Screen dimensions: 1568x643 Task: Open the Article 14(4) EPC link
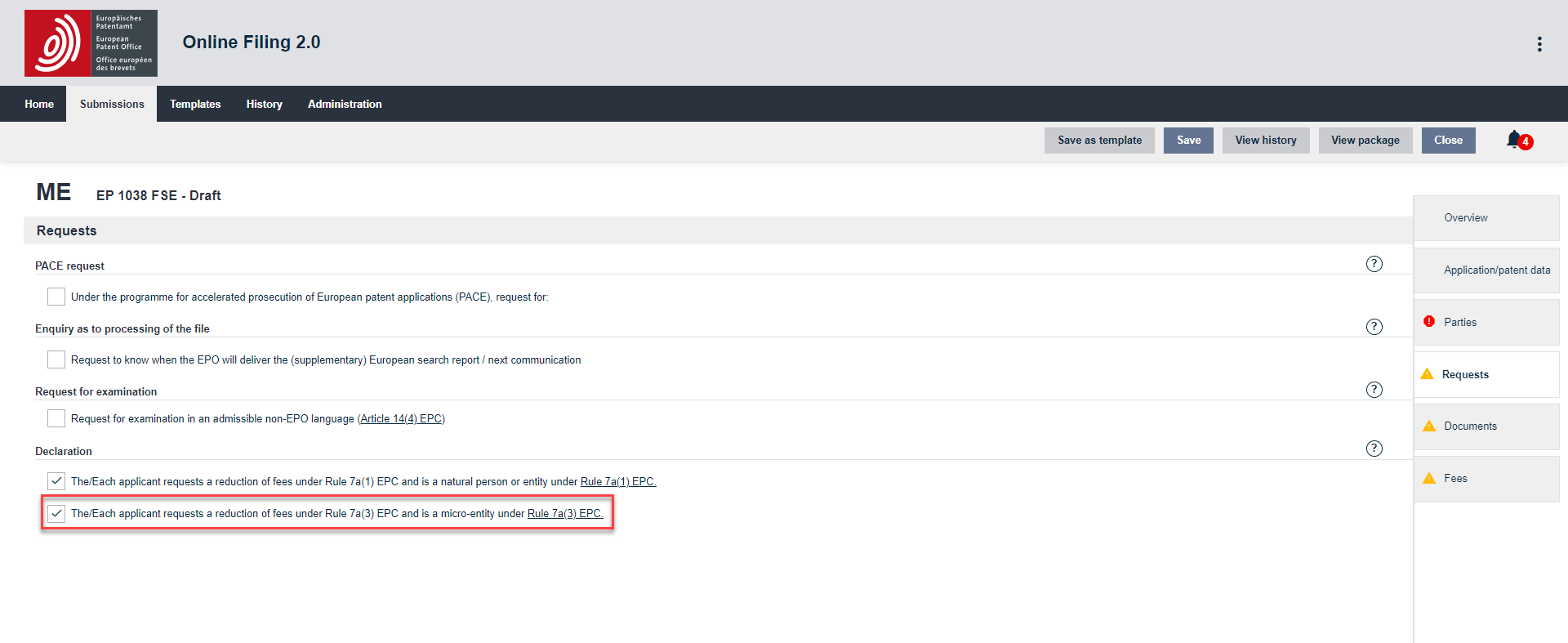[401, 419]
